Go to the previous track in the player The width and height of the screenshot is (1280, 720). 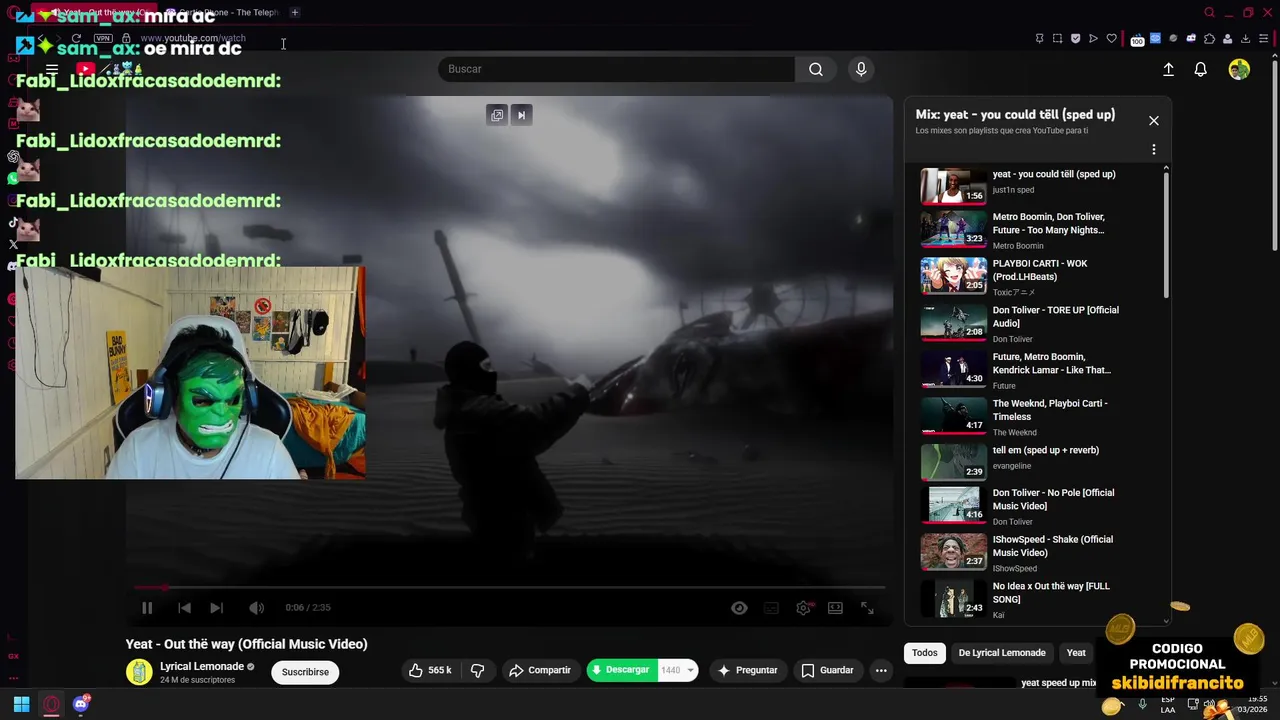(184, 608)
